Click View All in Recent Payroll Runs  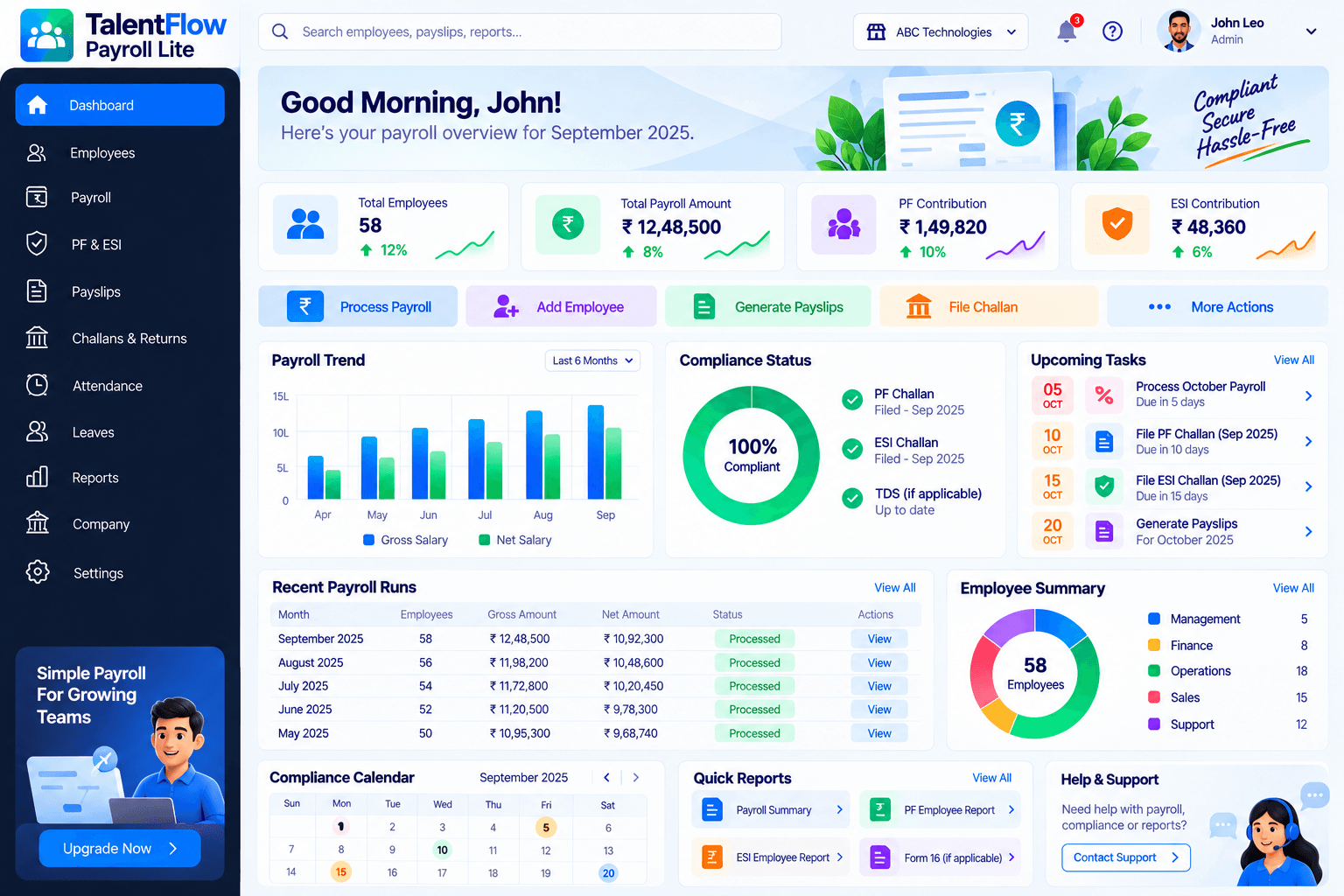click(894, 588)
